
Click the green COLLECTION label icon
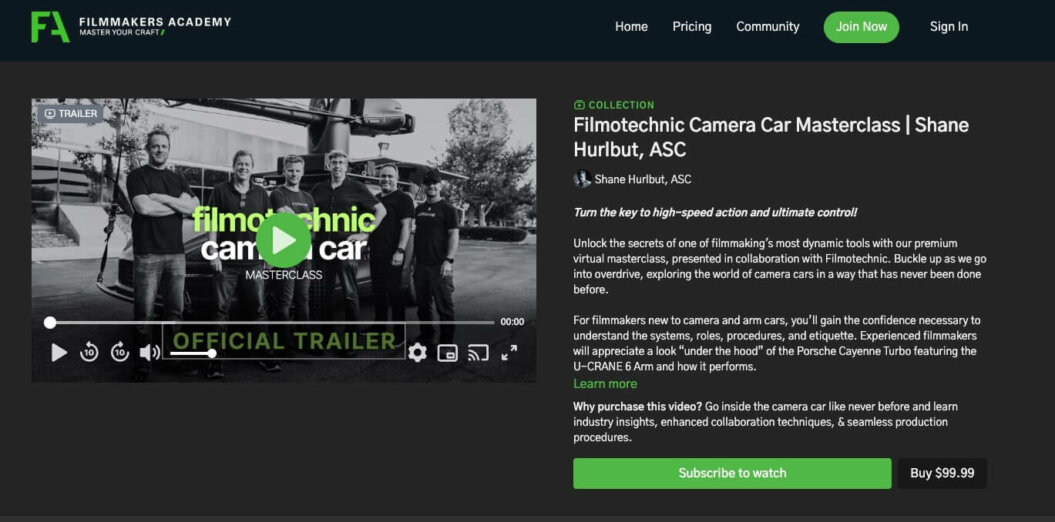tap(579, 105)
